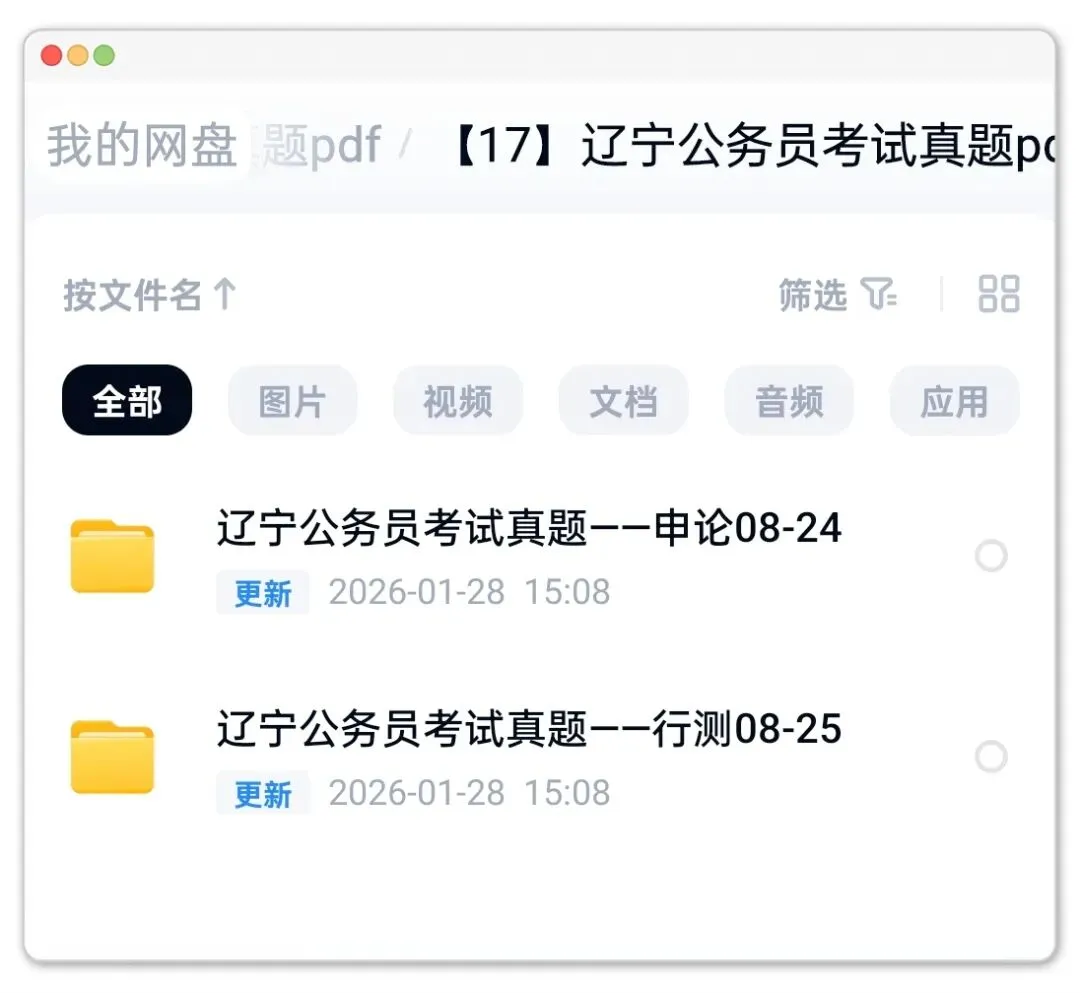Switch to grid view layout icon
Screen dimensions: 1080x993
(x=999, y=294)
